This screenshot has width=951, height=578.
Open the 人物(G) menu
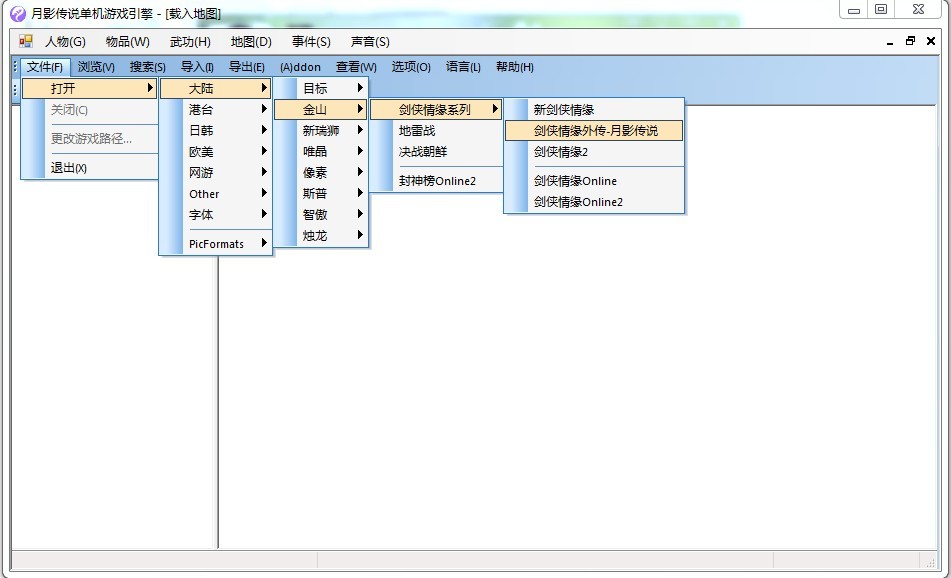(65, 41)
